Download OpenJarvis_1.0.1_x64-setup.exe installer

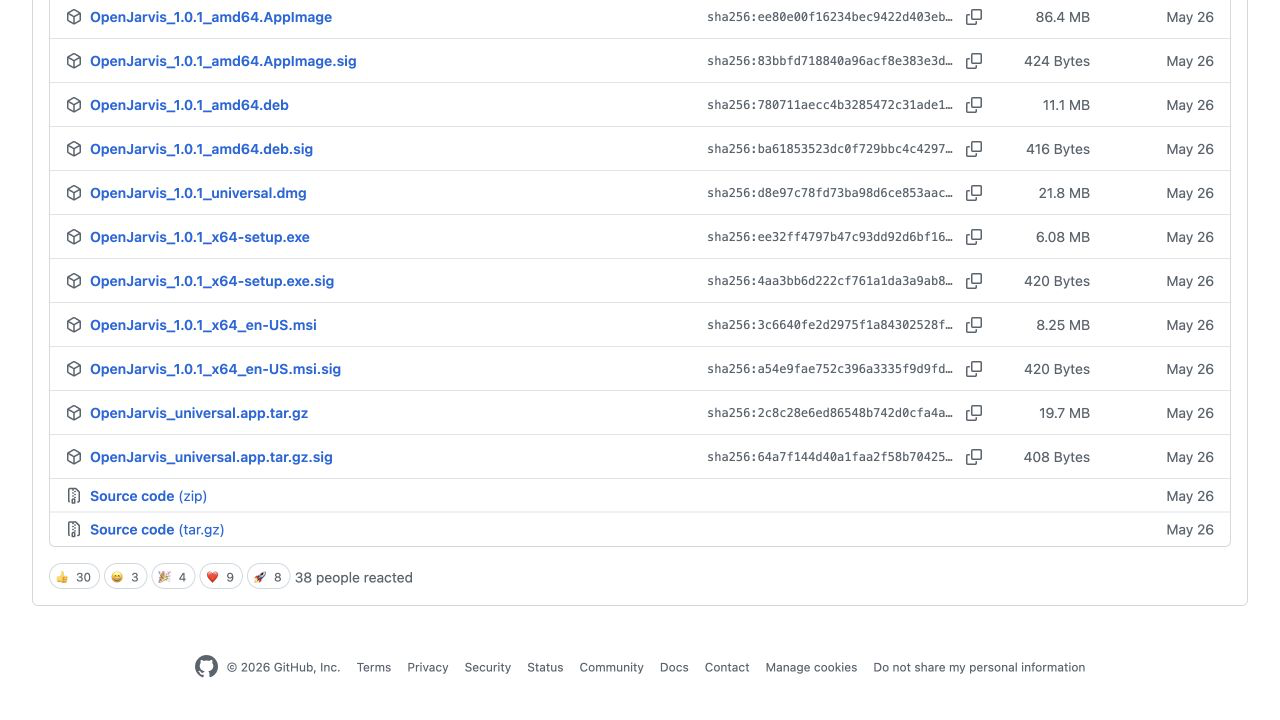pyautogui.click(x=200, y=237)
